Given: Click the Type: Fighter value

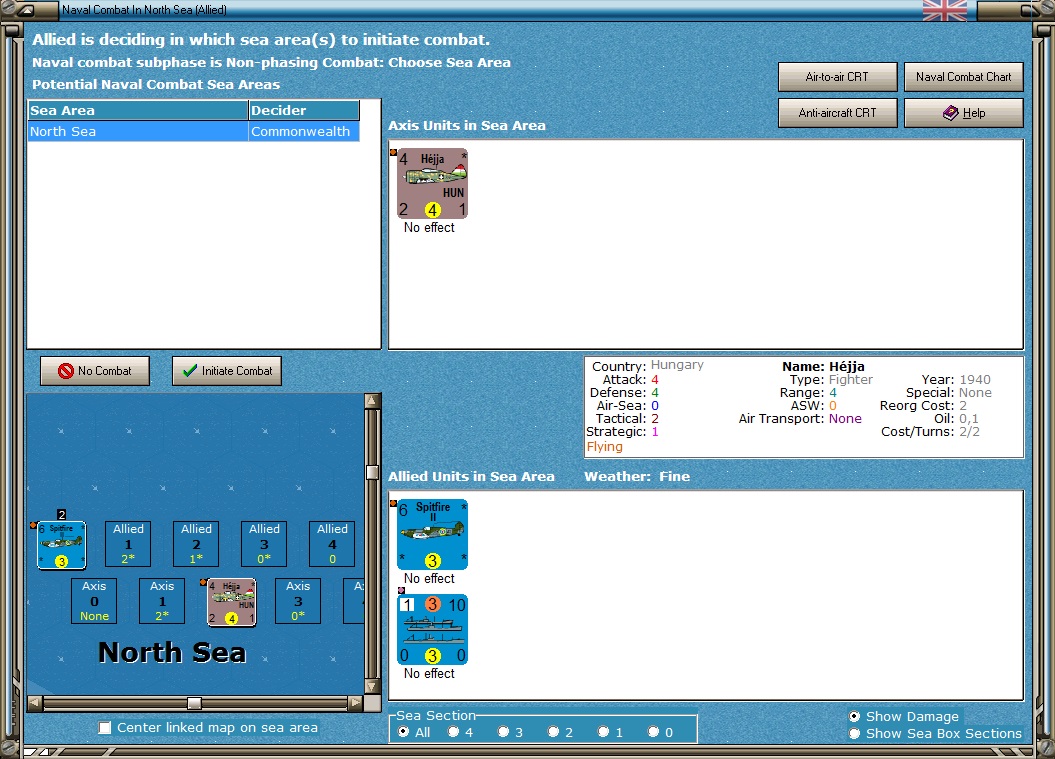Looking at the screenshot, I should click(850, 380).
